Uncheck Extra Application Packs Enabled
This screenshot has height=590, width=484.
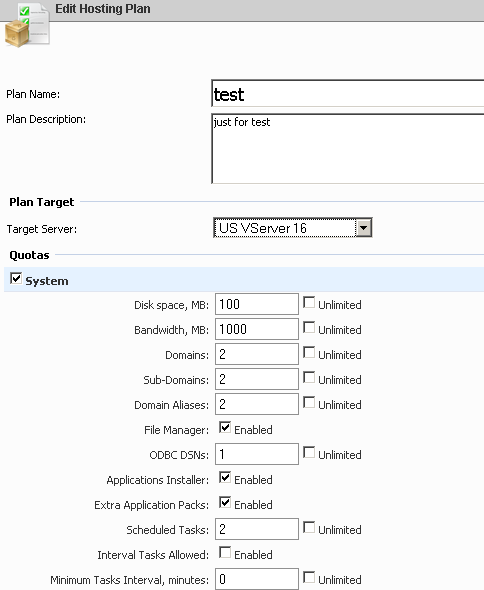225,502
